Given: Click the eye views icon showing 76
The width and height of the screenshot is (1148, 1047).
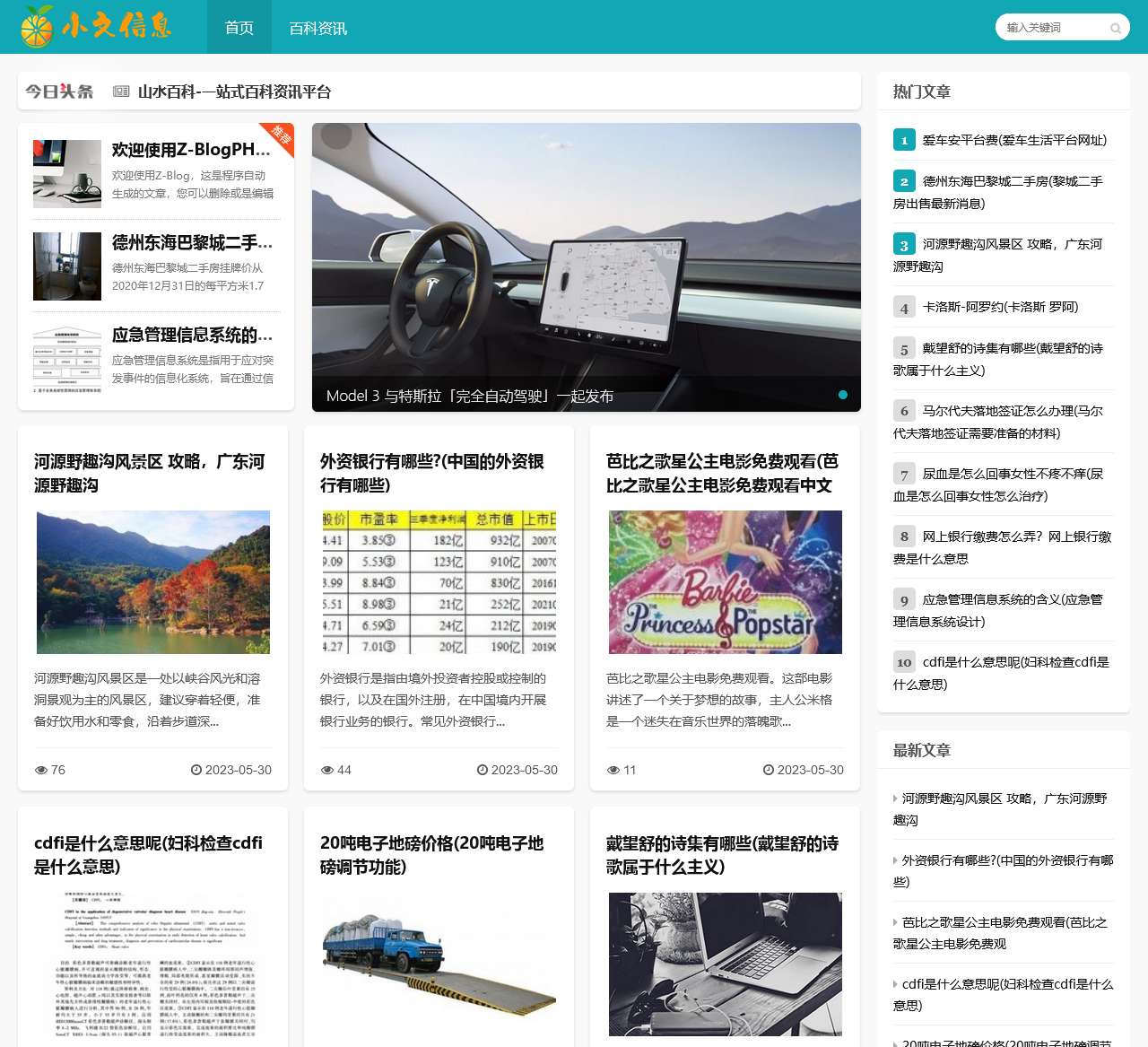Looking at the screenshot, I should (41, 770).
